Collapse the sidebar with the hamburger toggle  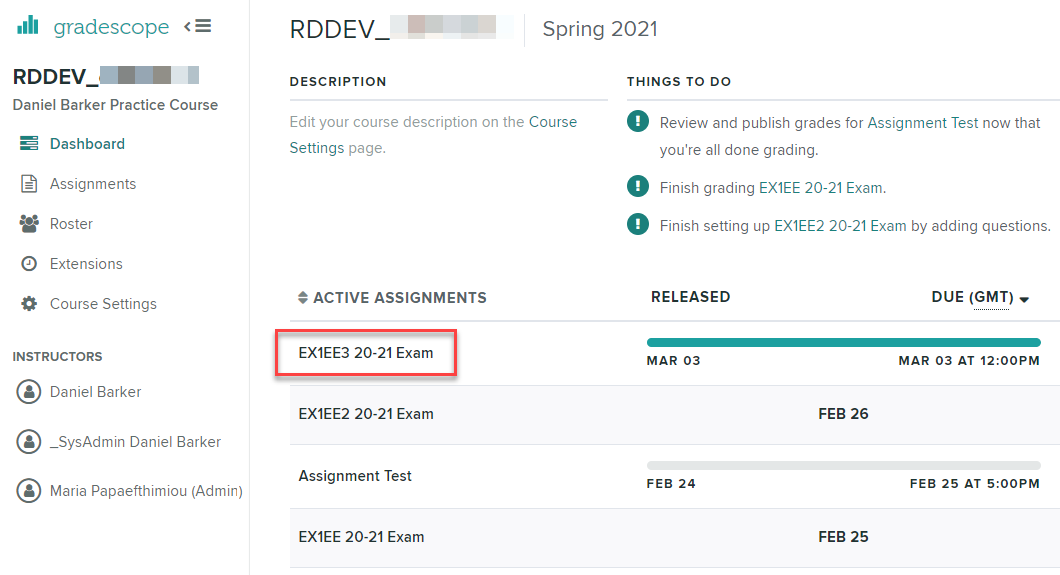(x=198, y=26)
